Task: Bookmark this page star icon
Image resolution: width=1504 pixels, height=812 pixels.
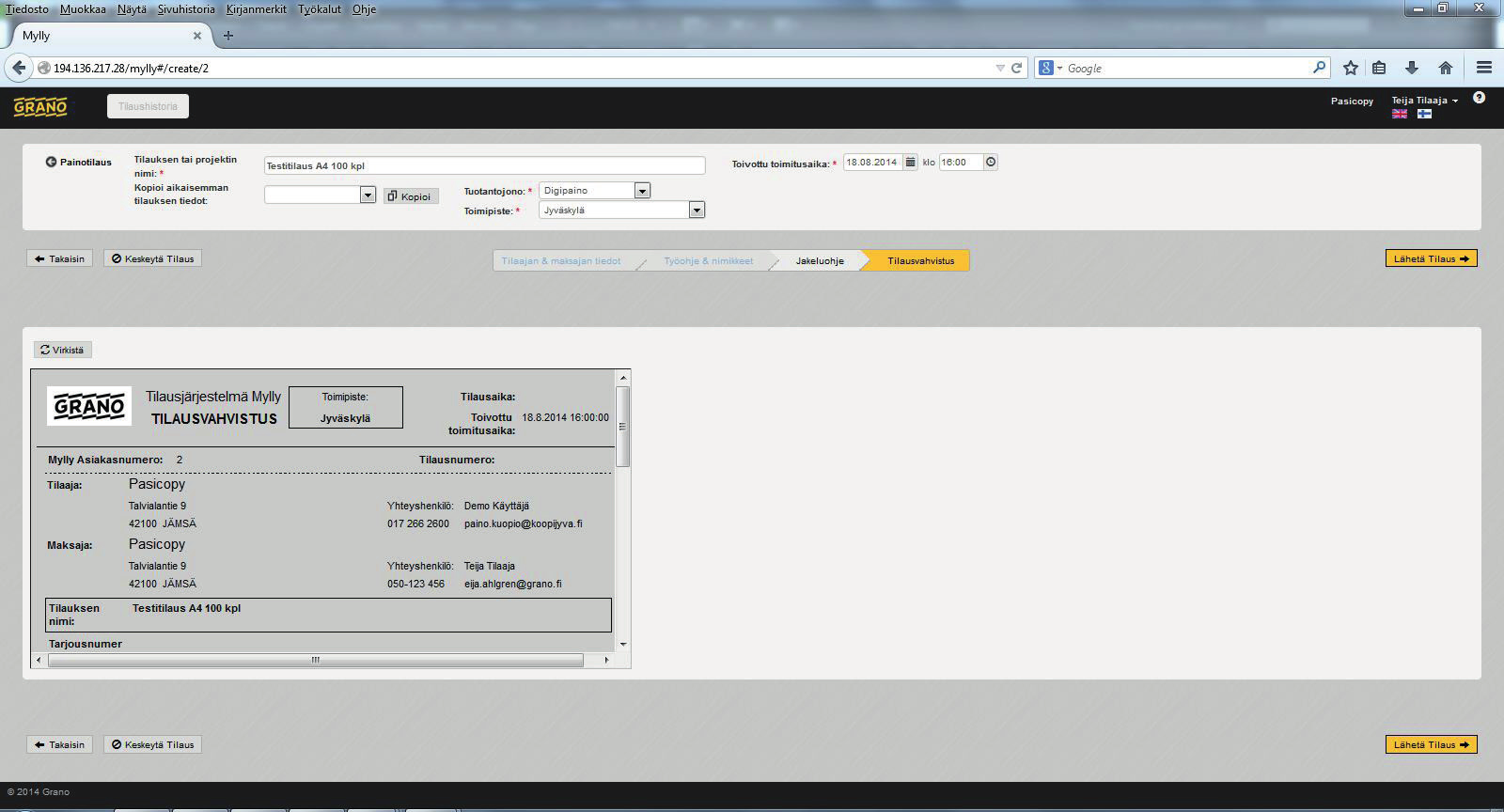Action: [x=1351, y=68]
